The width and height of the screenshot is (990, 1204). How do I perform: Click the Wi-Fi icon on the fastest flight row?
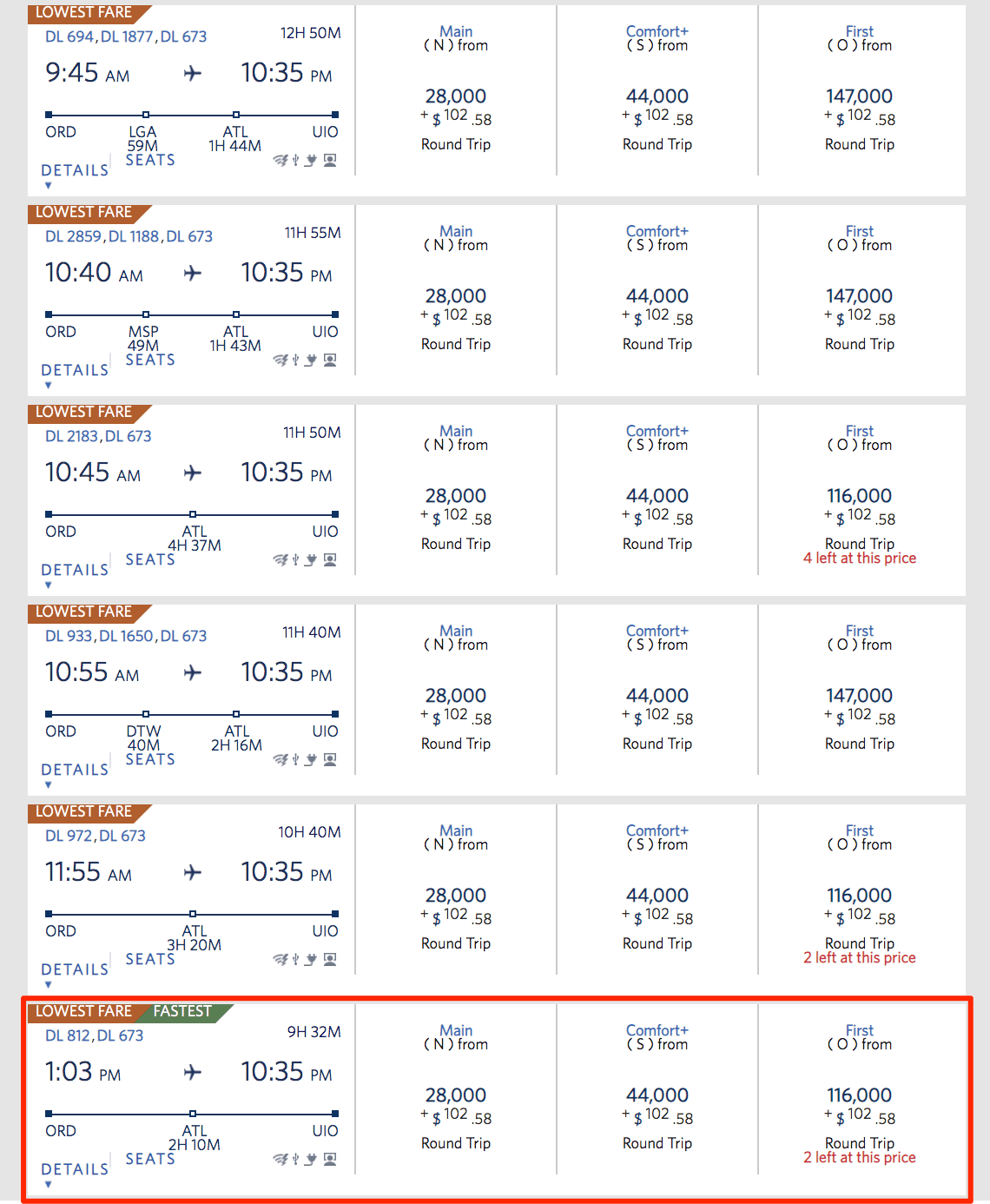pos(282,1159)
